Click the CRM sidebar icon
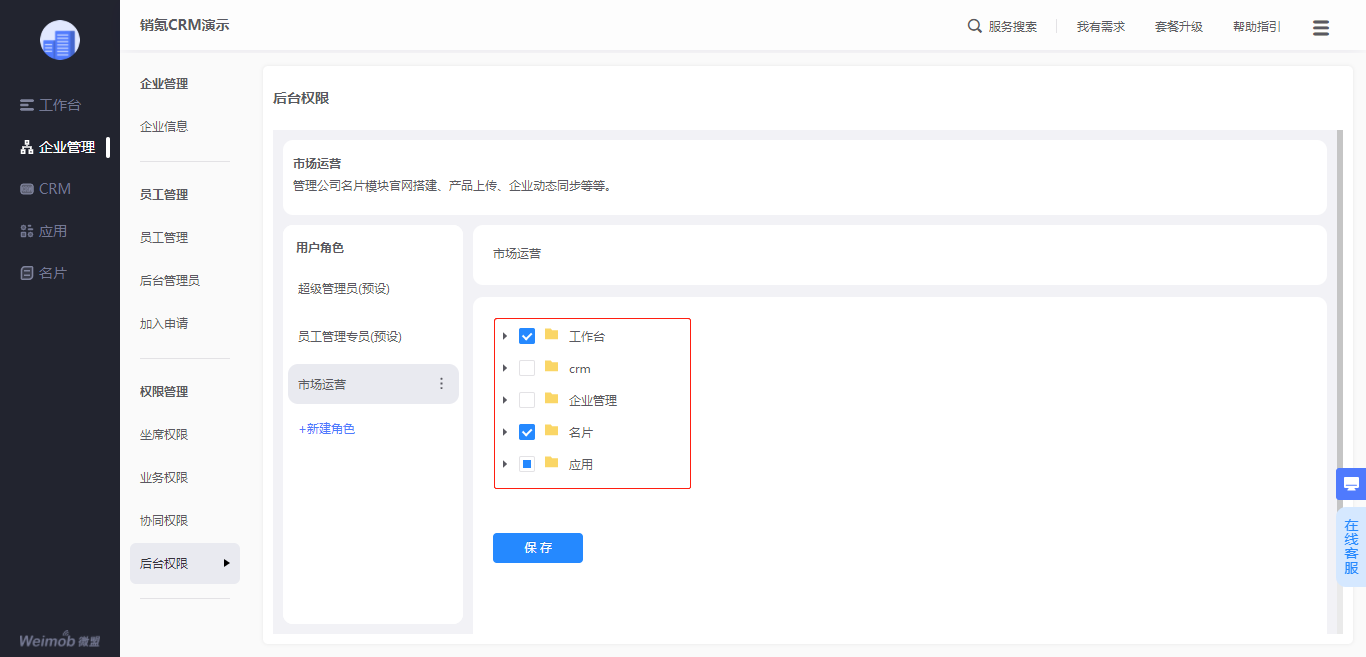The image size is (1366, 657). [27, 189]
